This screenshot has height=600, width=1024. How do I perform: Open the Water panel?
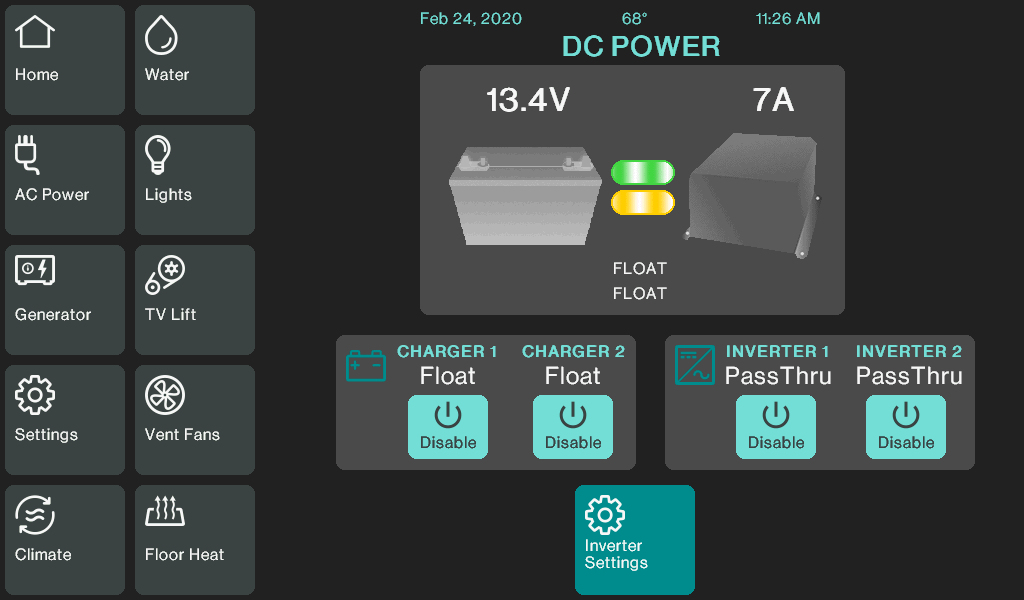(195, 60)
